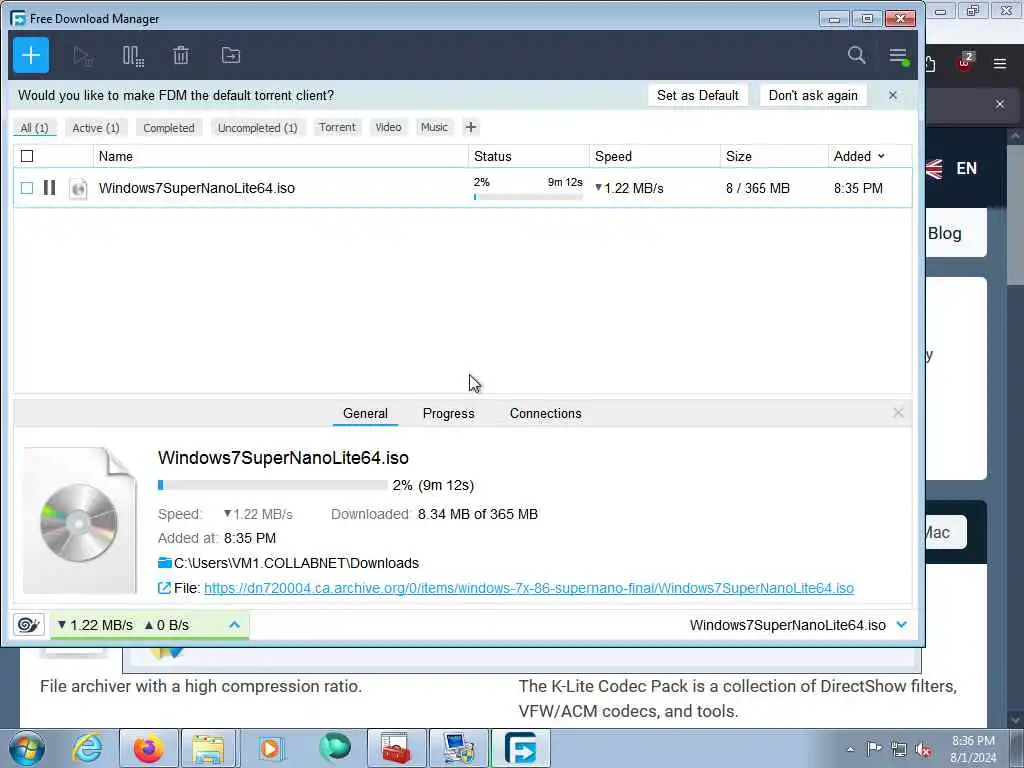Click the row progress bar showing 2%
The height and width of the screenshot is (768, 1024).
pos(528,197)
